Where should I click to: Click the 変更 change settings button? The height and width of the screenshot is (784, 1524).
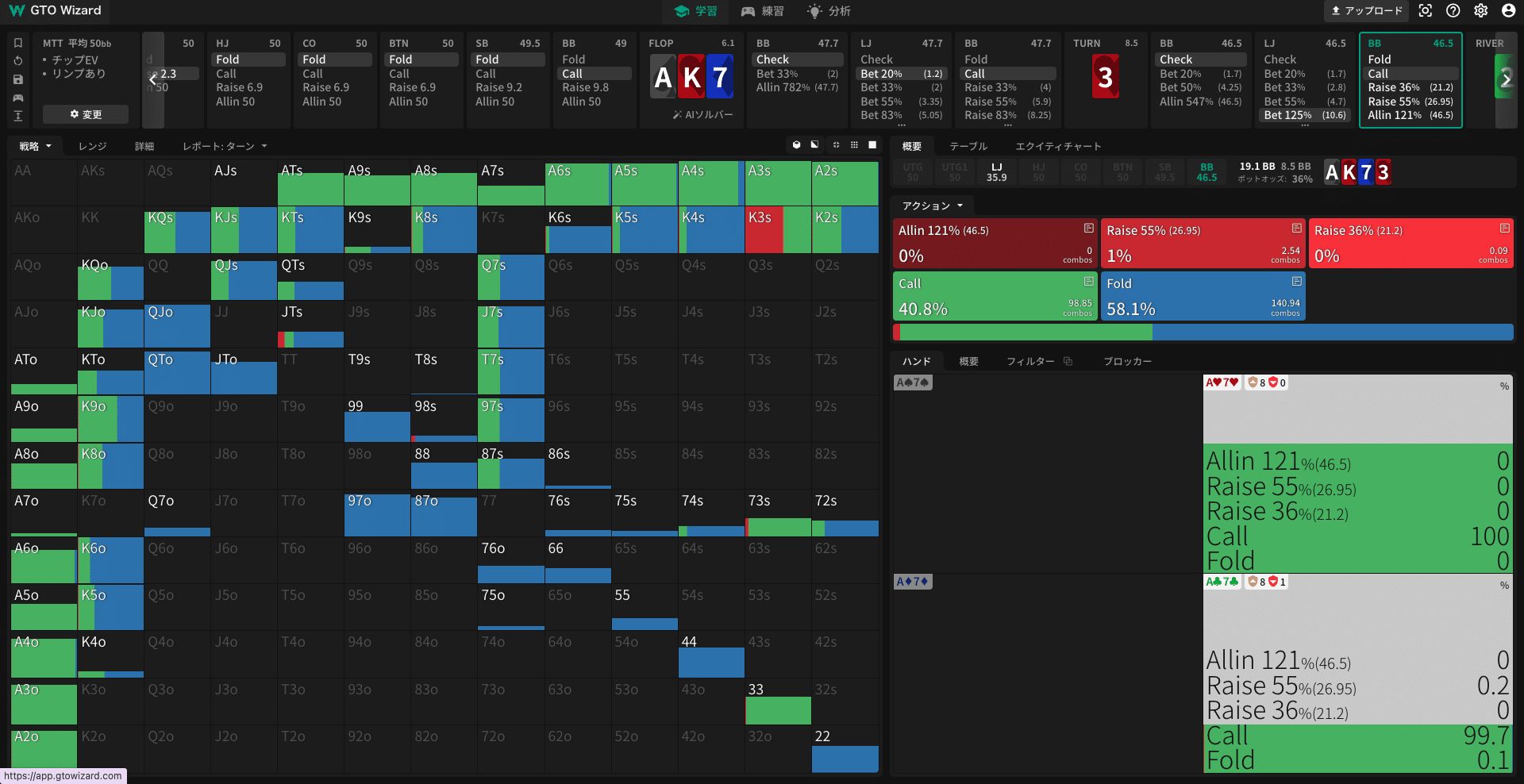tap(85, 114)
